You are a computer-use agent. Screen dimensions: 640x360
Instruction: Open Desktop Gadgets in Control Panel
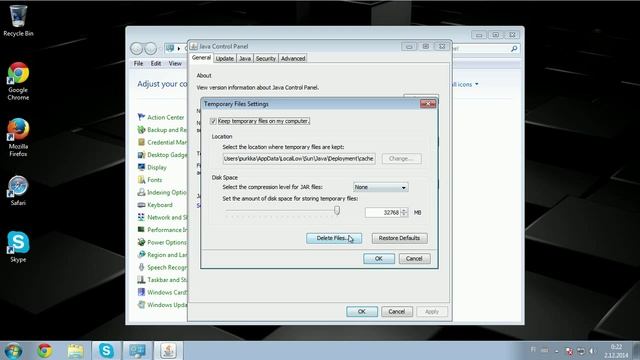click(162, 155)
